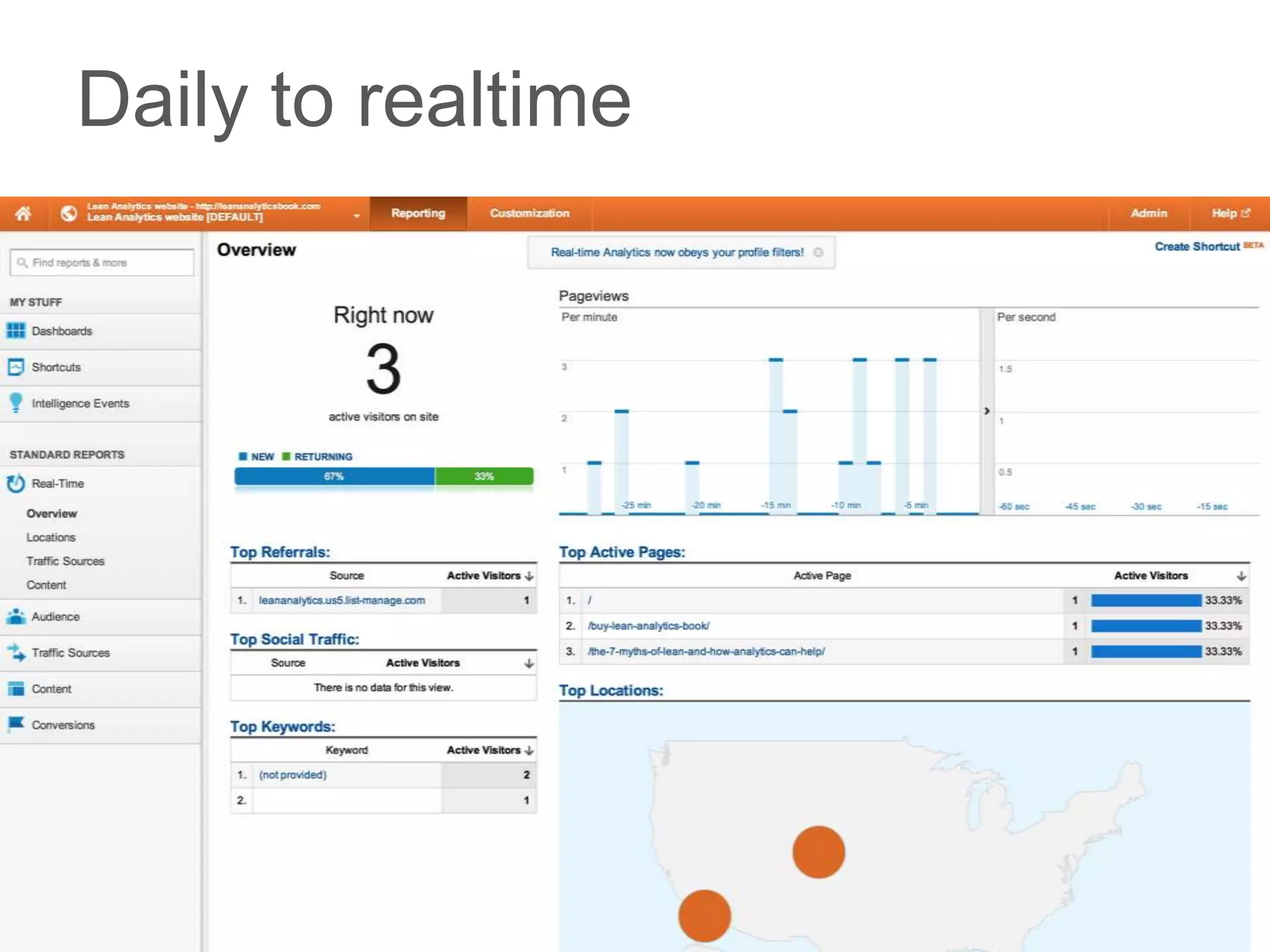
Task: Select Locations under Real-Time
Action: (51, 537)
